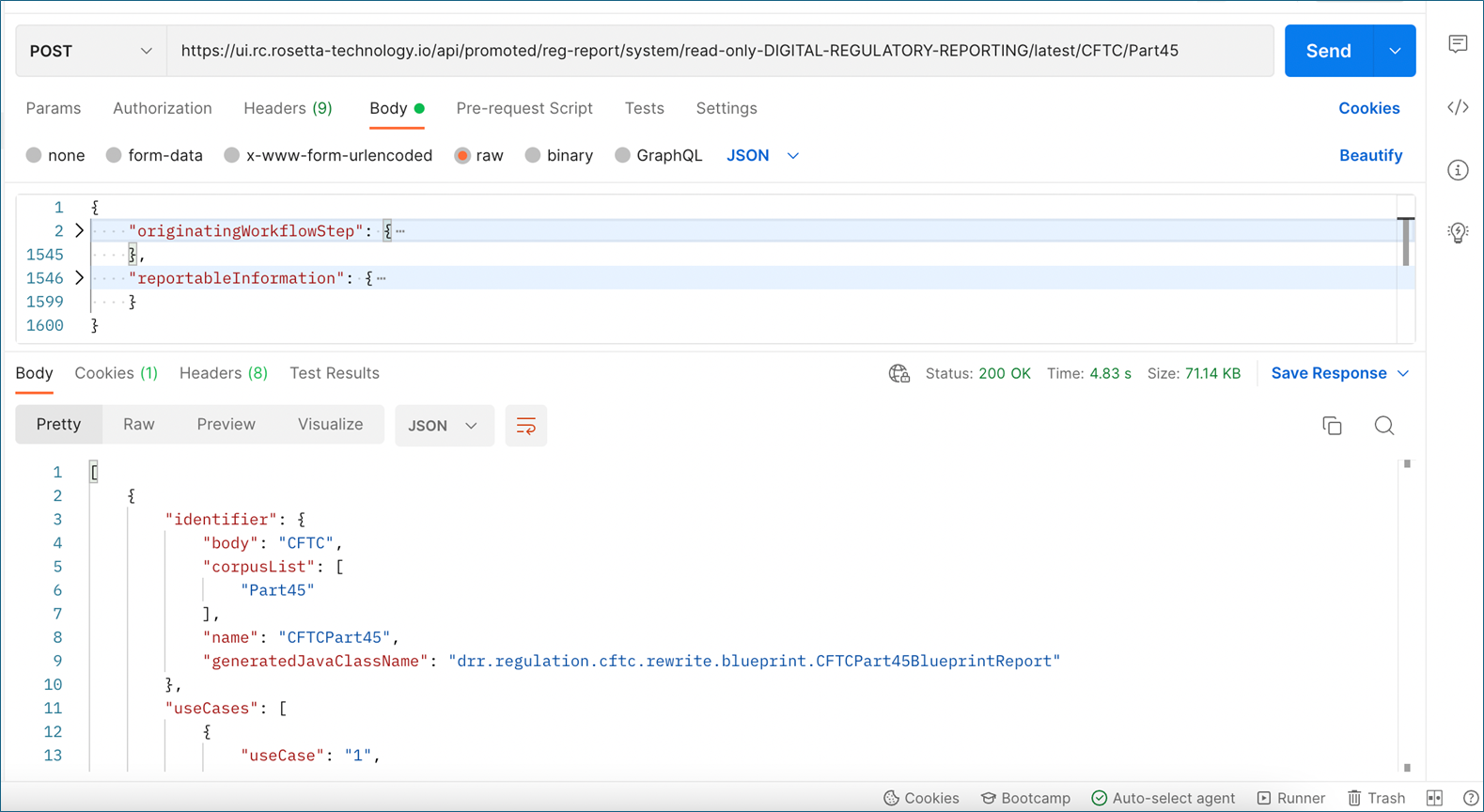Viewport: 1484px width, 812px height.
Task: Select the Preview response view
Action: tap(227, 424)
